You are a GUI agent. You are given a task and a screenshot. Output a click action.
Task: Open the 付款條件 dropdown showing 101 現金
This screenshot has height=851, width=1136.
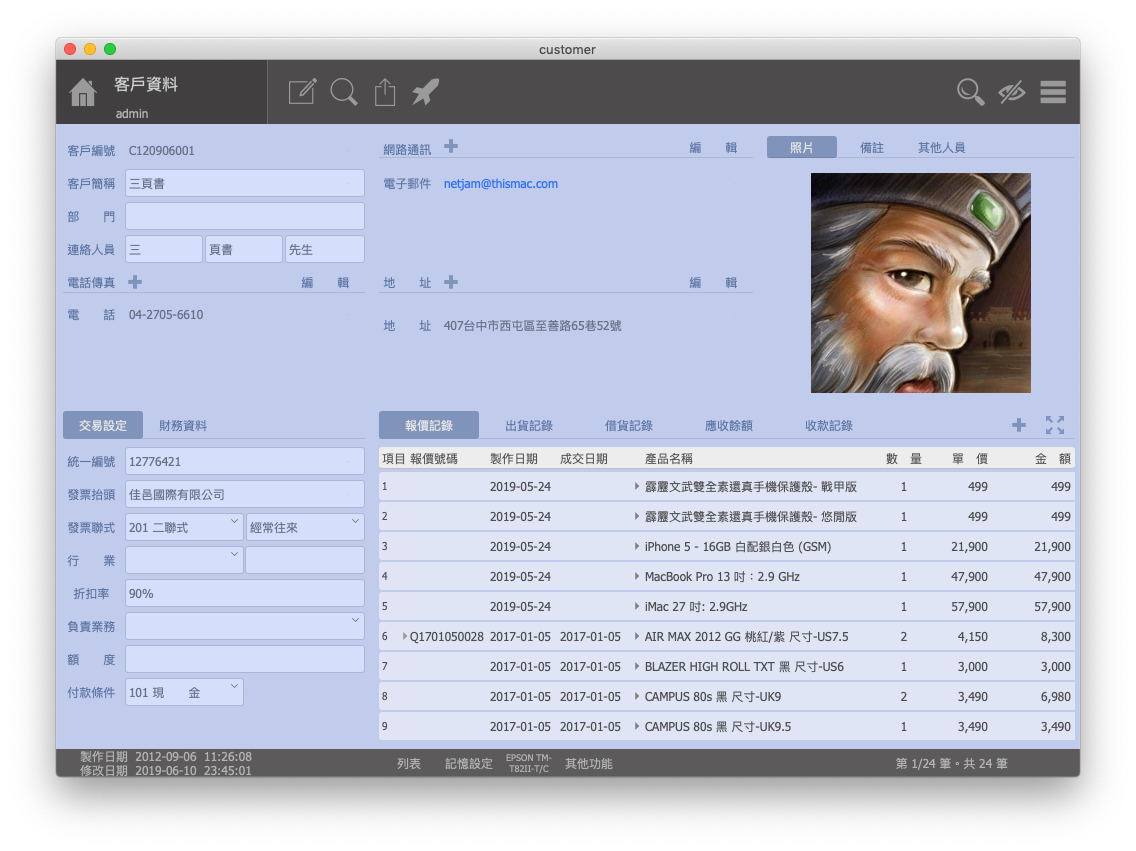184,692
